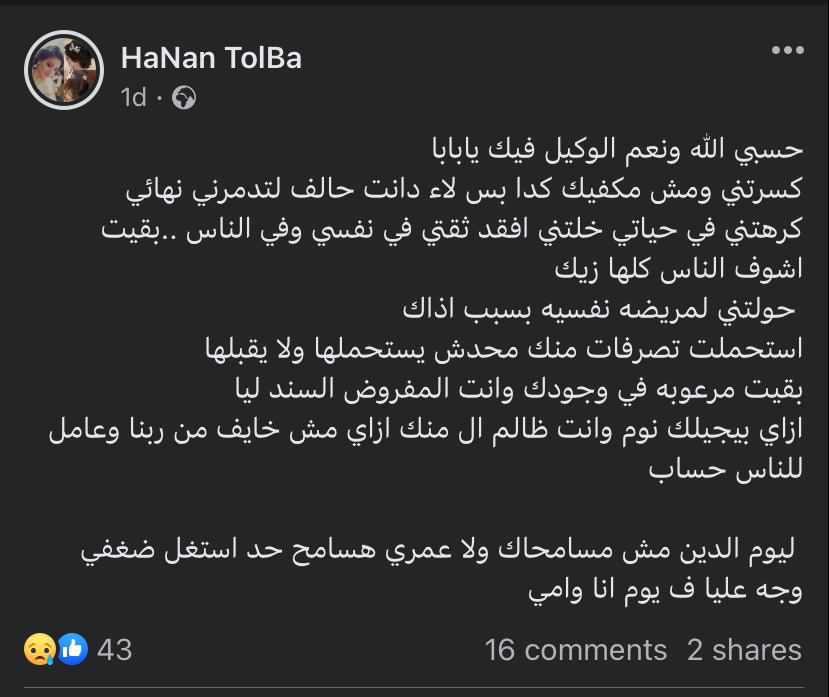Click the blue thumbs-up like reaction icon
The image size is (829, 697).
click(x=71, y=649)
